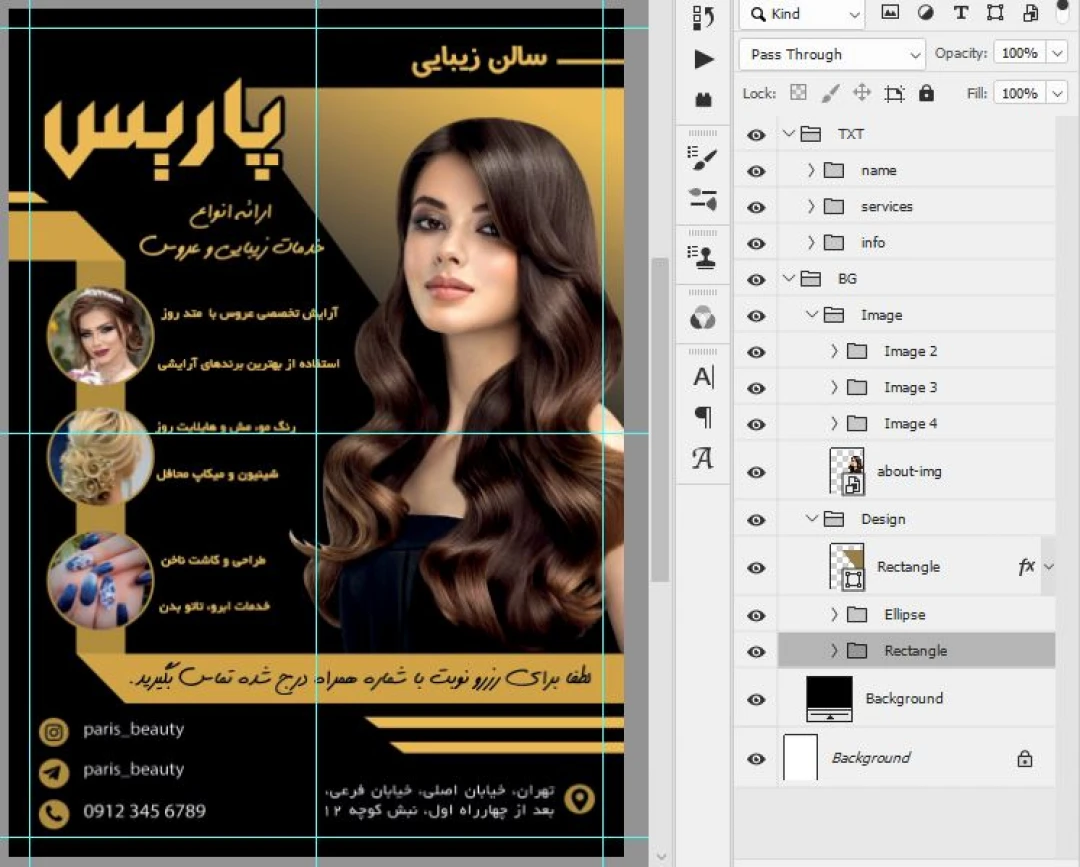The height and width of the screenshot is (867, 1080).
Task: Open the Brush Settings panel icon
Action: coord(704,160)
